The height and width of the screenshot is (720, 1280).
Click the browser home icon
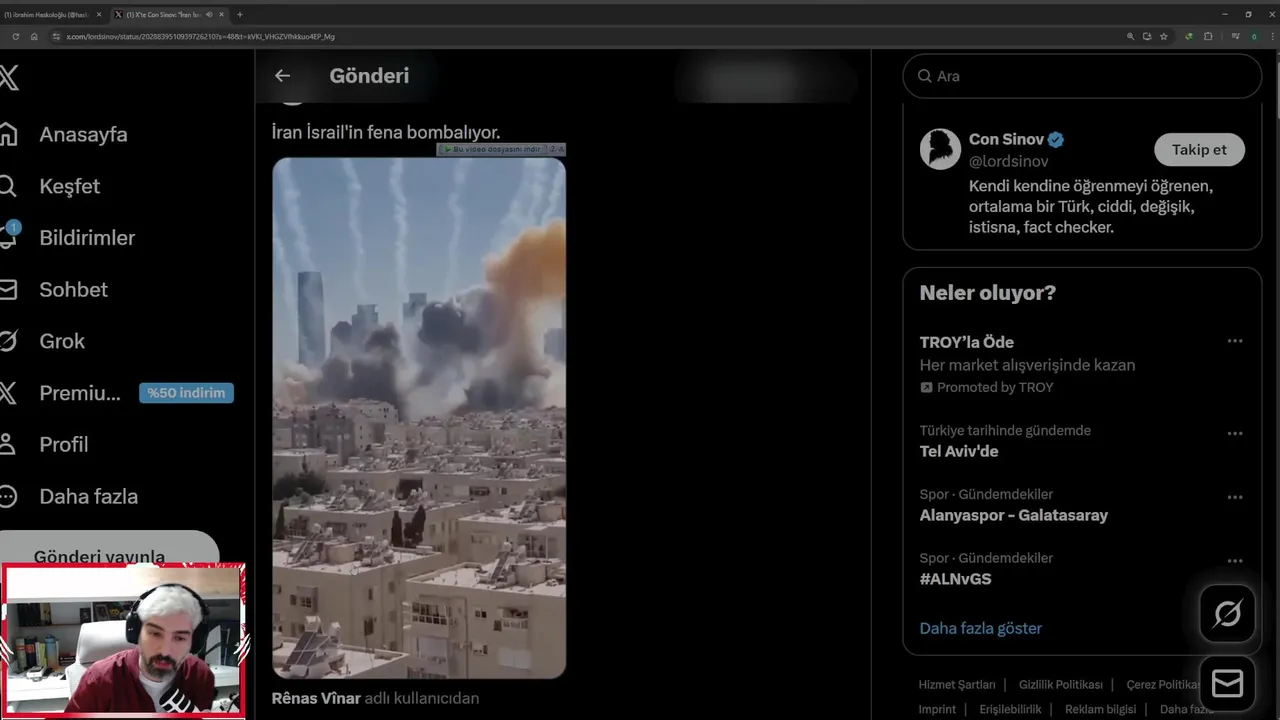pos(34,36)
